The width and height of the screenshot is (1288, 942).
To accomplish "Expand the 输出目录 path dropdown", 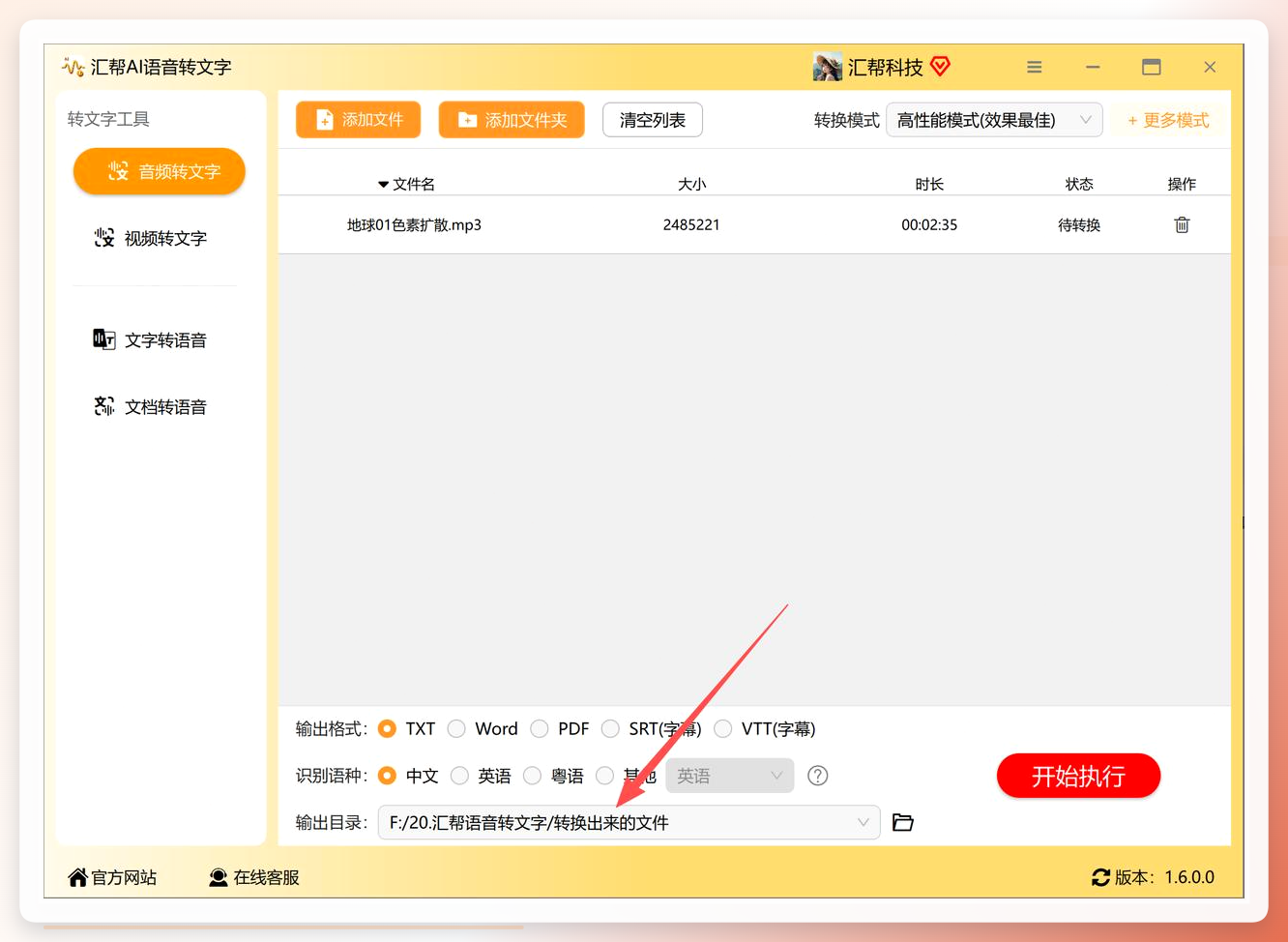I will pyautogui.click(x=629, y=822).
